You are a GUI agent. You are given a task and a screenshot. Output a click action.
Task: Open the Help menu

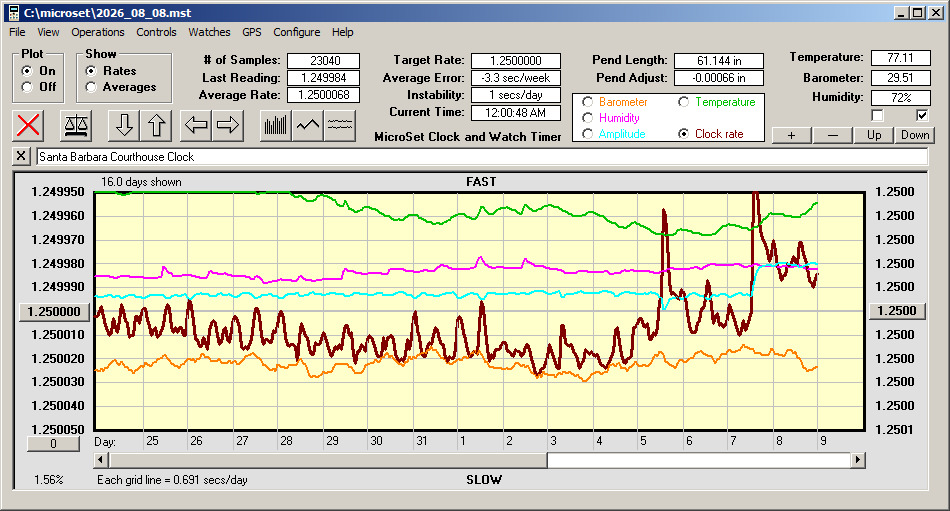click(x=342, y=32)
